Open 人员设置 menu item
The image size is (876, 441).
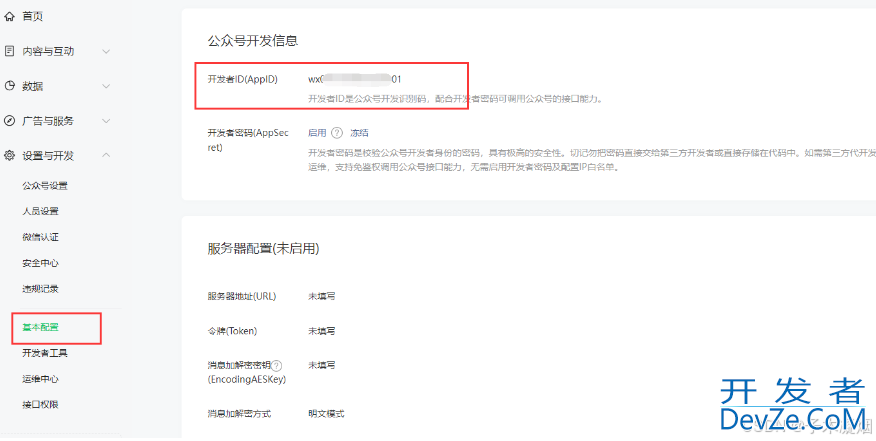(x=40, y=212)
